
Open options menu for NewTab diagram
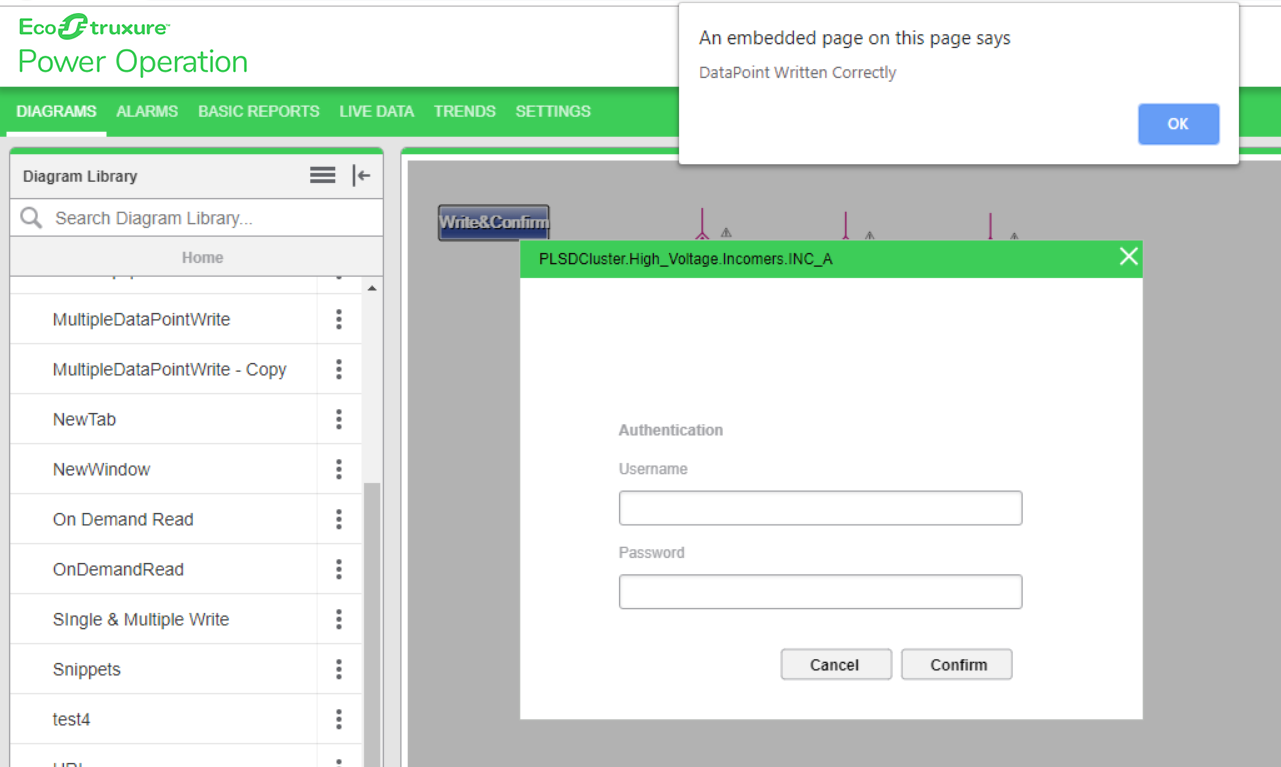[339, 420]
